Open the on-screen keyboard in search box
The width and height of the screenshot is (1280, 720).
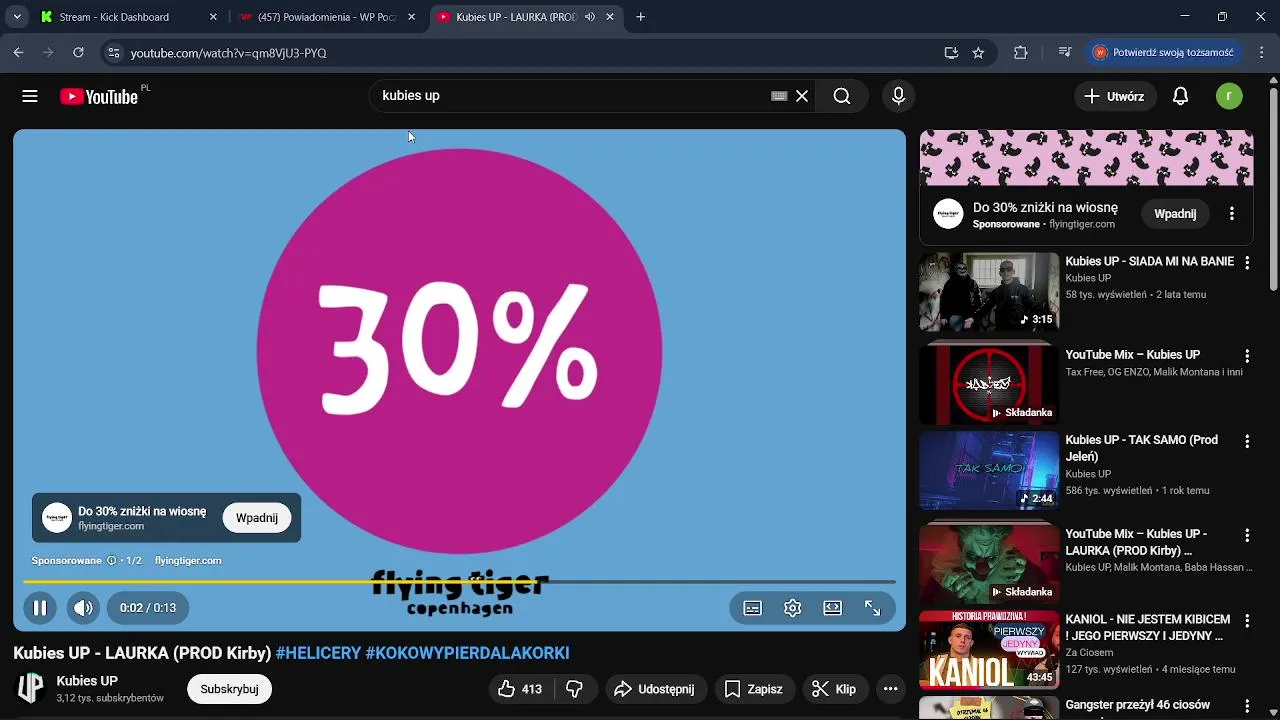click(779, 96)
